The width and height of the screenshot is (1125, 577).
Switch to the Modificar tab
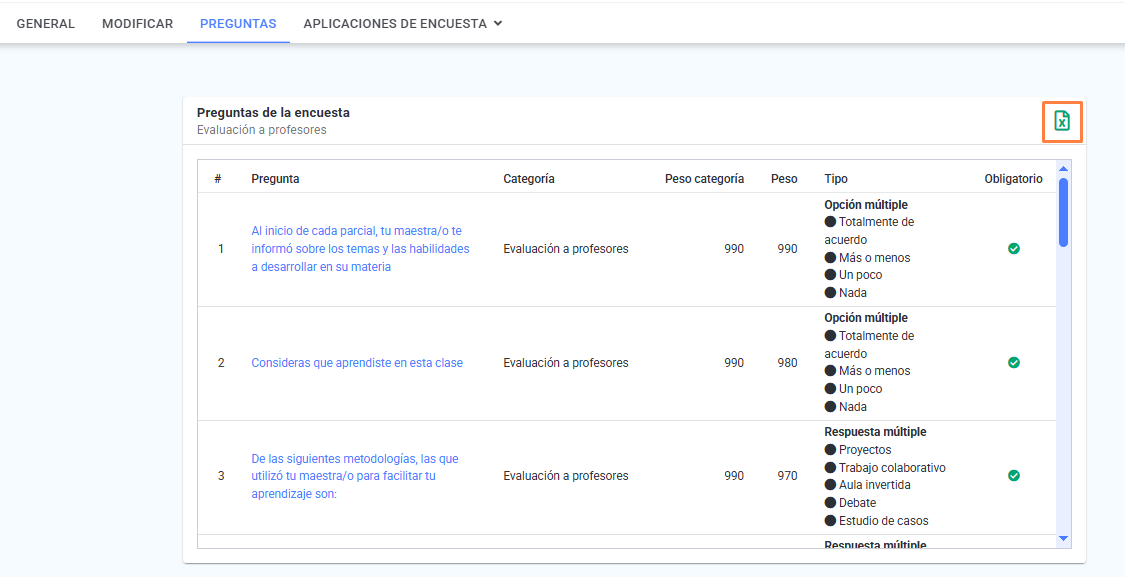coord(138,24)
